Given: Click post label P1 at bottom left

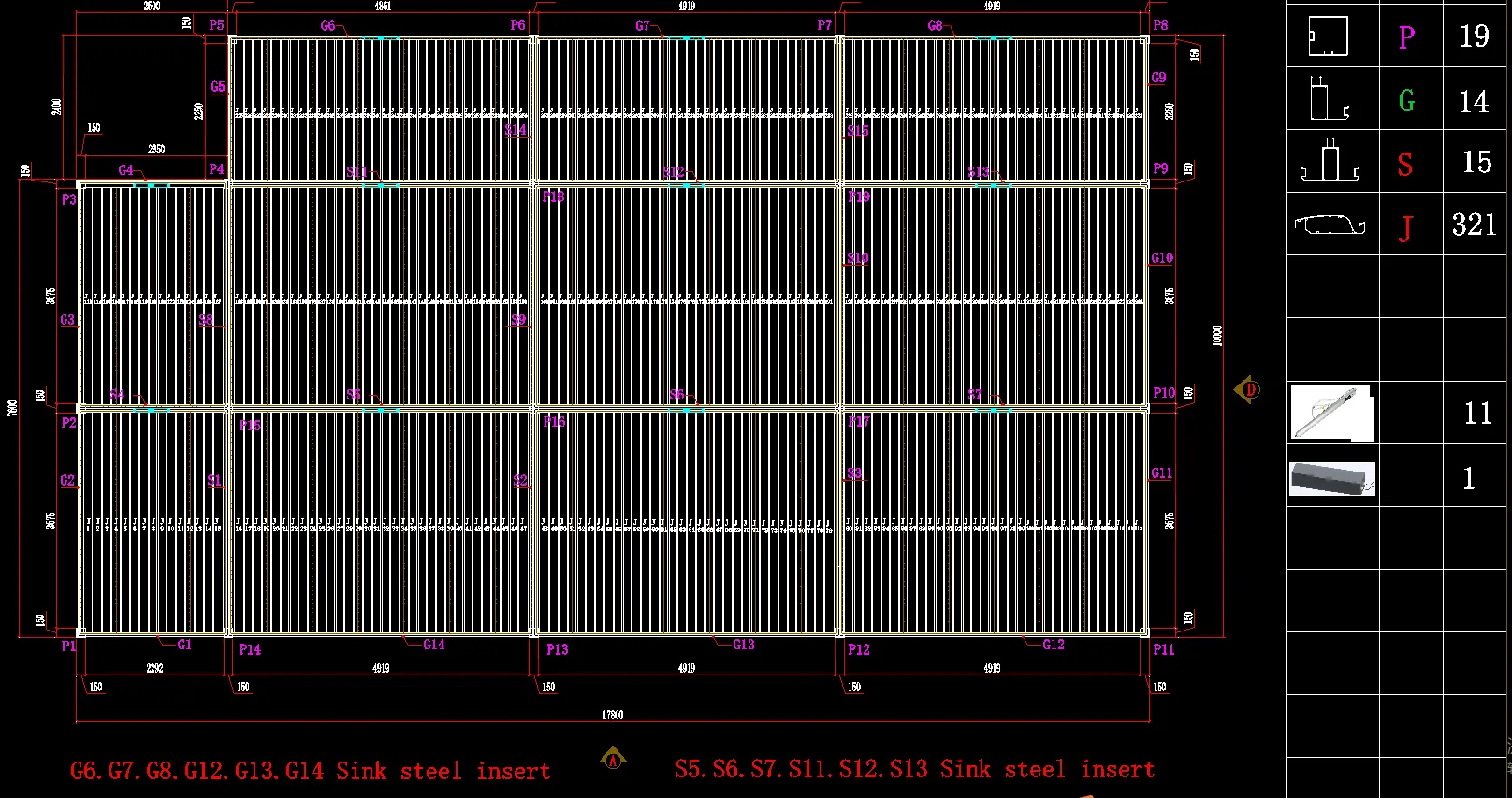Looking at the screenshot, I should (68, 646).
